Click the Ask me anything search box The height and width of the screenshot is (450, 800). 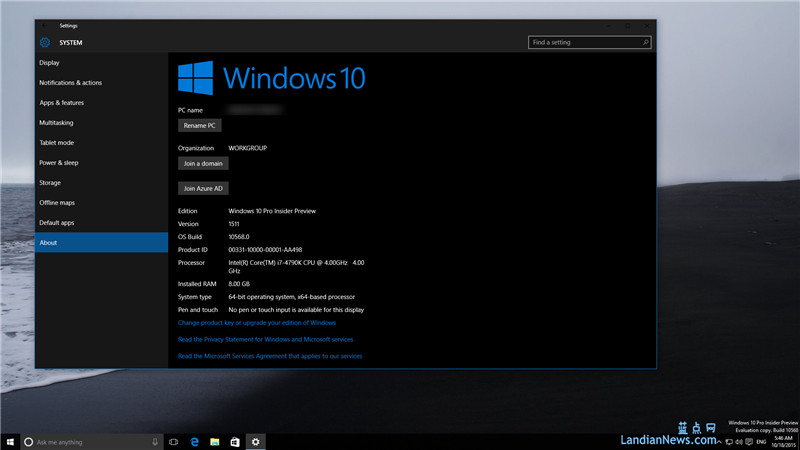pos(92,442)
